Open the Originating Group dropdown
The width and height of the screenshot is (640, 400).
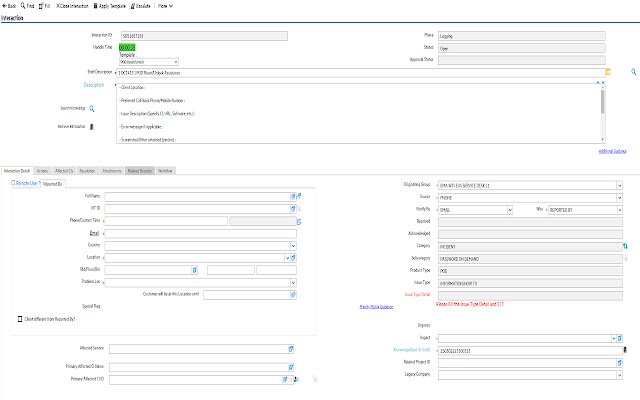619,185
